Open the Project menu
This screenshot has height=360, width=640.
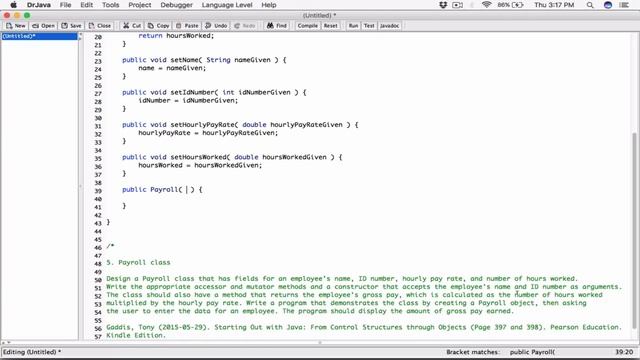[140, 5]
